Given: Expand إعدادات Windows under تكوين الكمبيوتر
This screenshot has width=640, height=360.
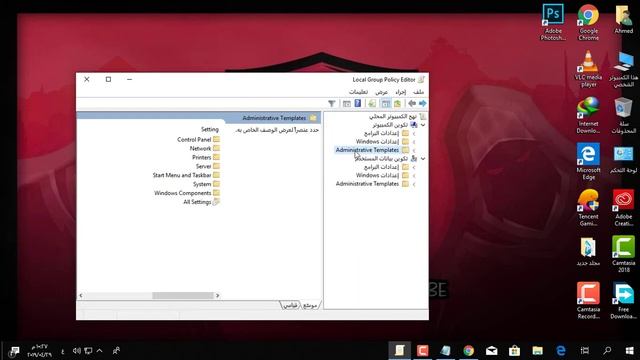Looking at the screenshot, I should click(x=413, y=142).
